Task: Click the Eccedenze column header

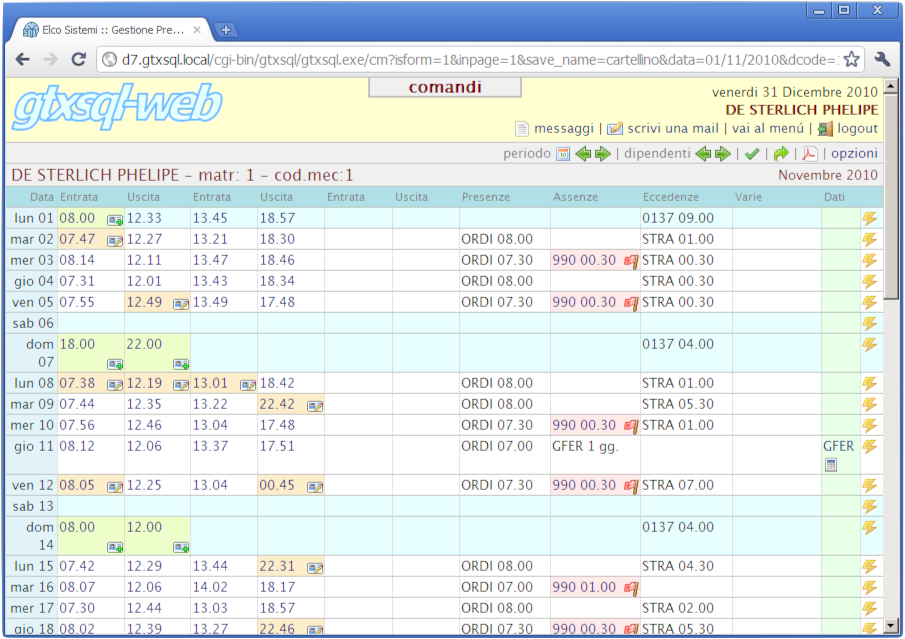Action: (671, 197)
